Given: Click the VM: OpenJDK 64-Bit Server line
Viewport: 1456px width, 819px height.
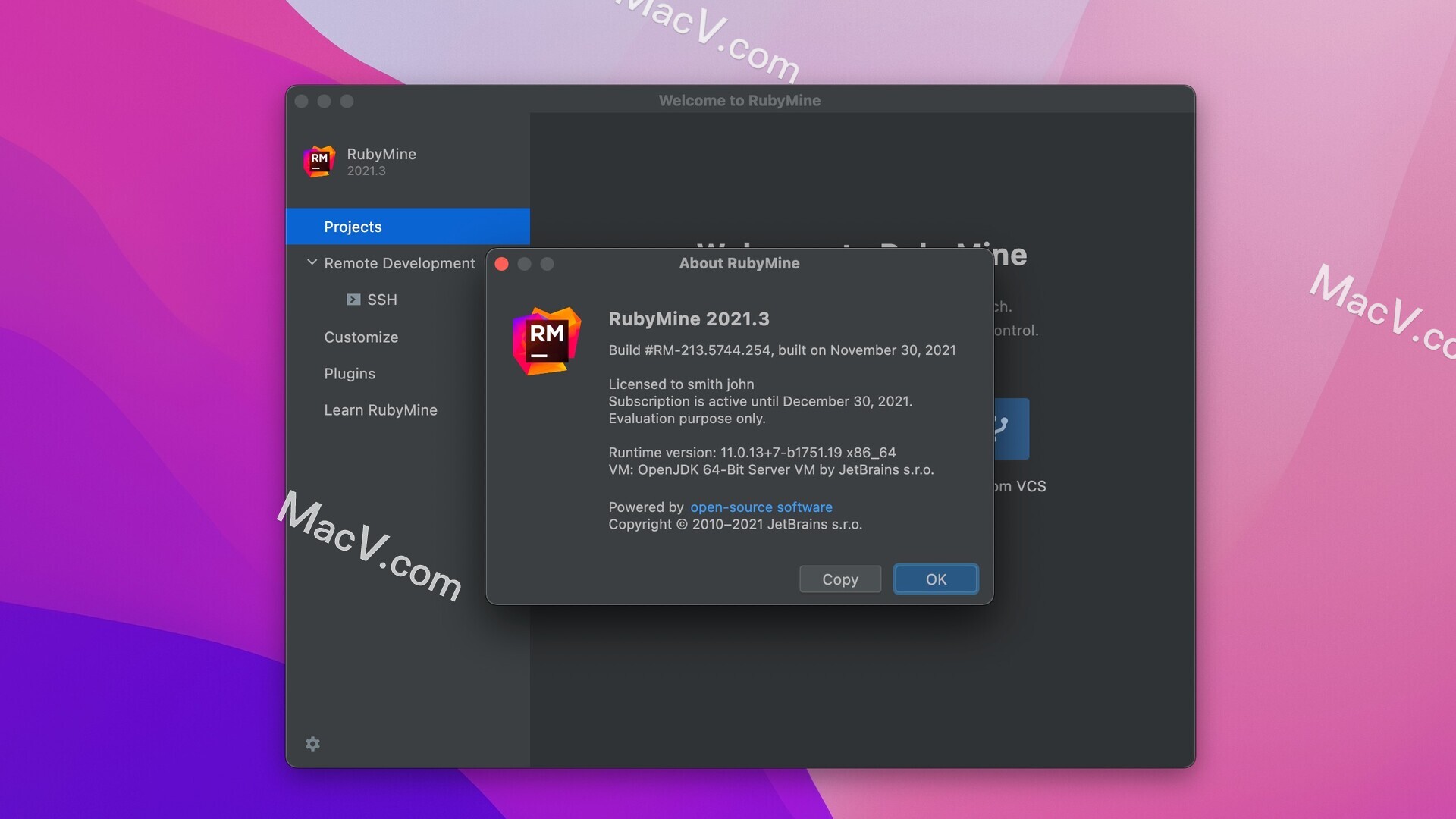Looking at the screenshot, I should point(770,470).
